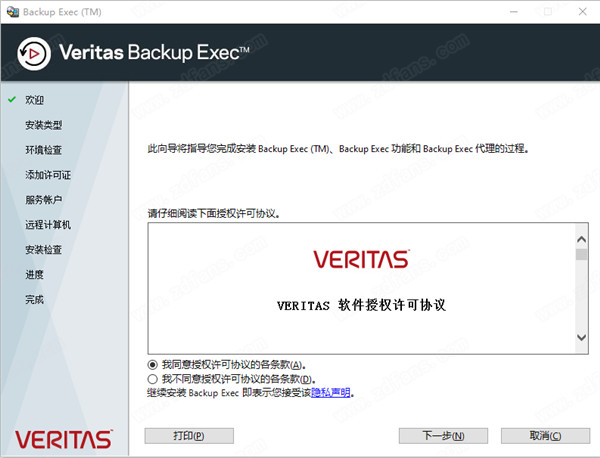The height and width of the screenshot is (458, 600).
Task: Click the Veritas Backup Exec banner title
Action: click(154, 52)
